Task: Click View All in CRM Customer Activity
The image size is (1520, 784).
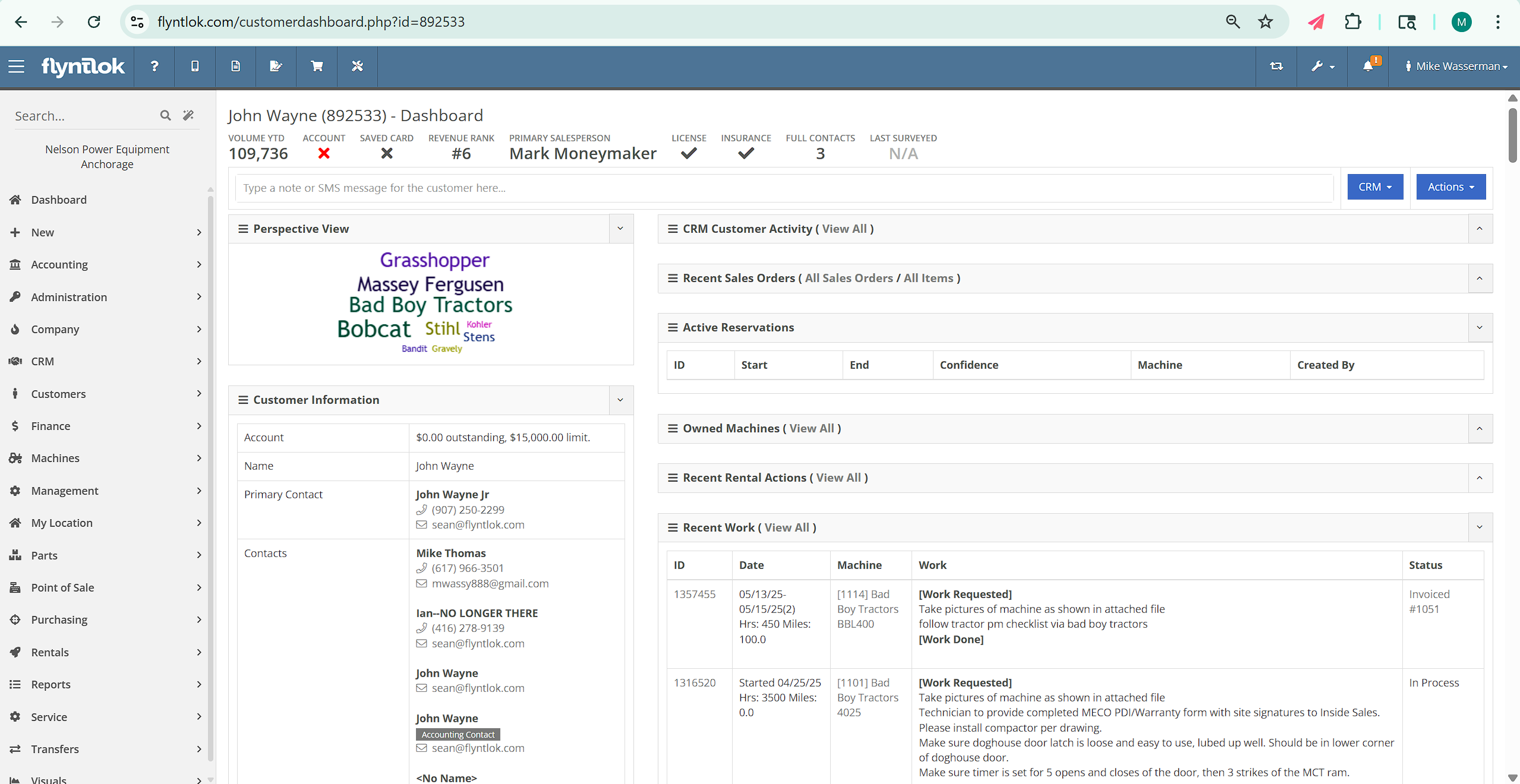Action: 844,229
